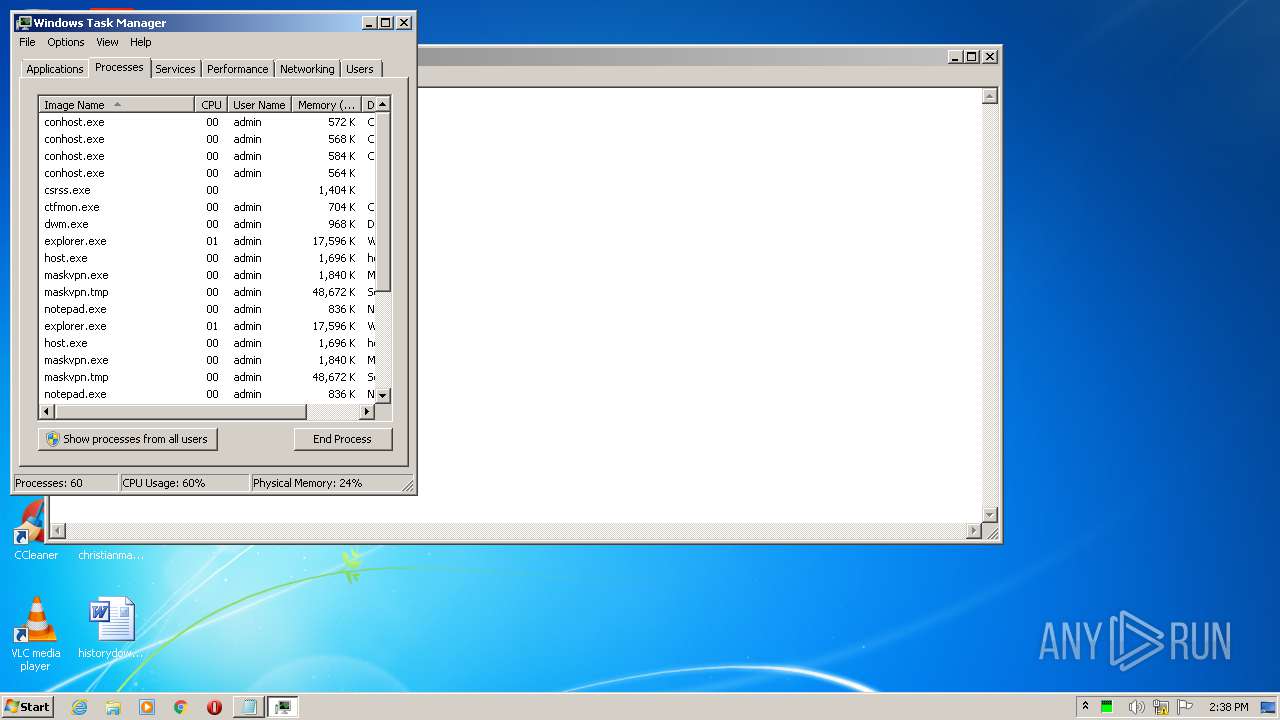Select the VLC media player desktop icon

coord(35,634)
